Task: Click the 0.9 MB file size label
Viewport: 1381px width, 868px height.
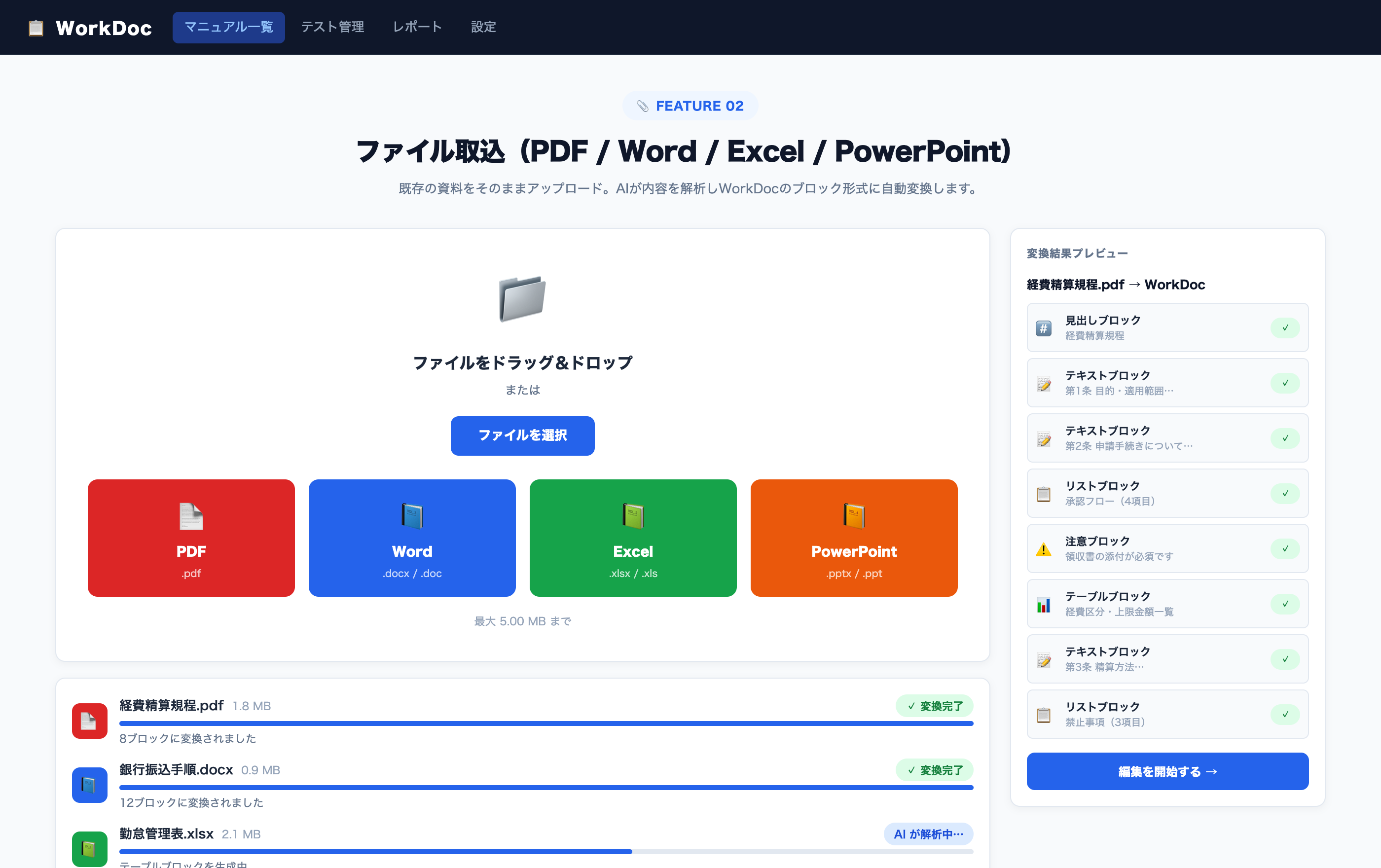Action: (x=260, y=770)
